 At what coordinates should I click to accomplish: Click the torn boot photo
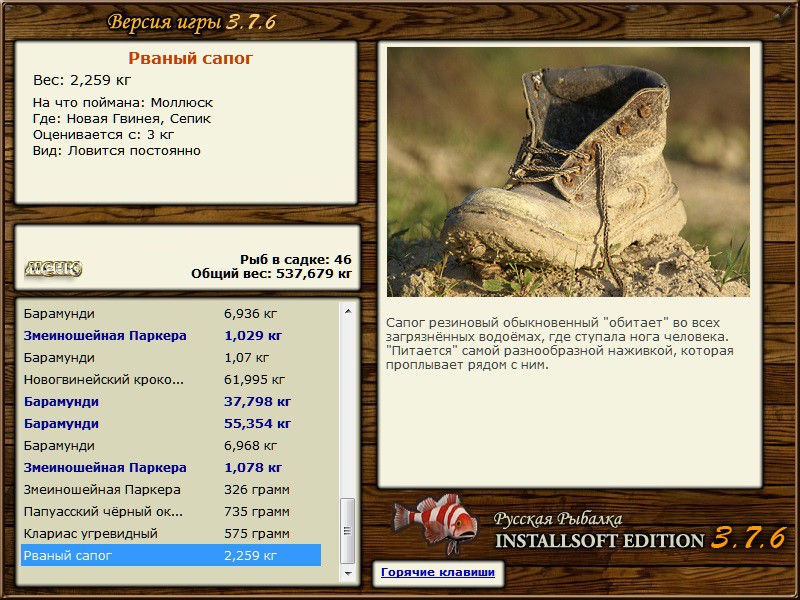coord(568,172)
